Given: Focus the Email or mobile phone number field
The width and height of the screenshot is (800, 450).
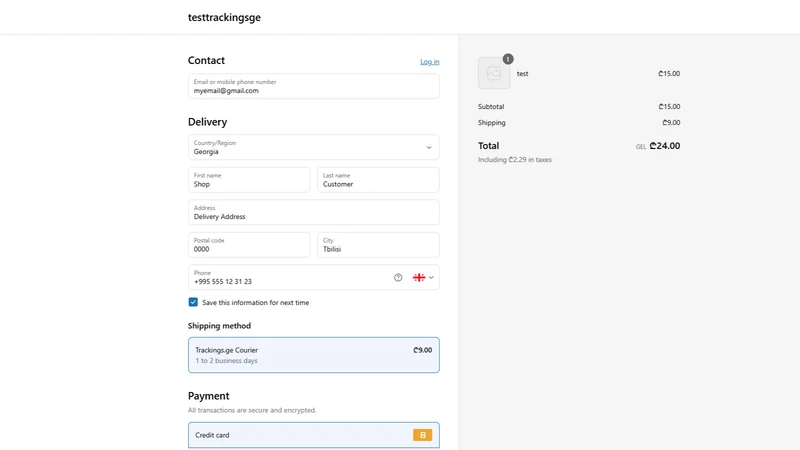Looking at the screenshot, I should 314,86.
